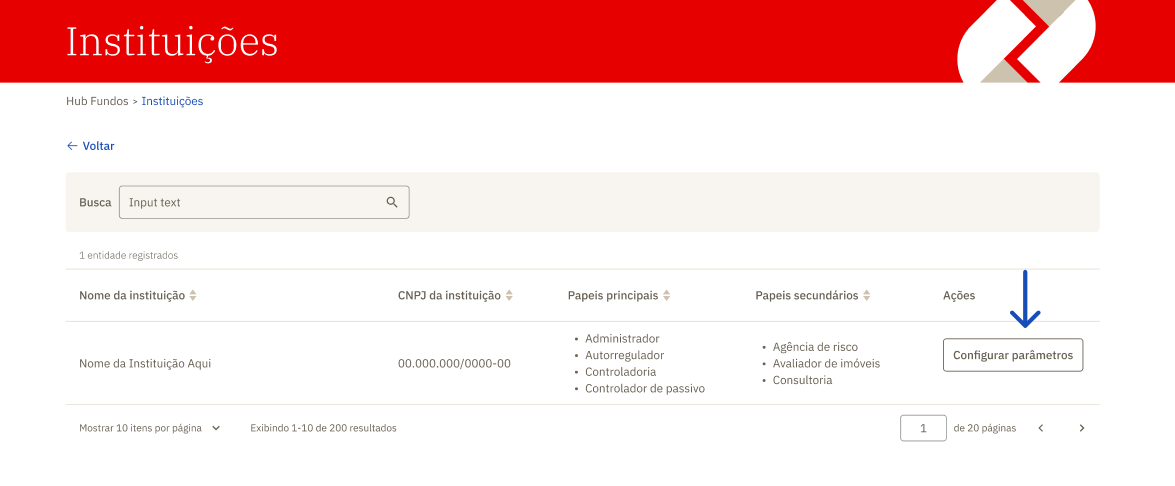
Task: Click the Consultoria role entry
Action: (x=802, y=380)
